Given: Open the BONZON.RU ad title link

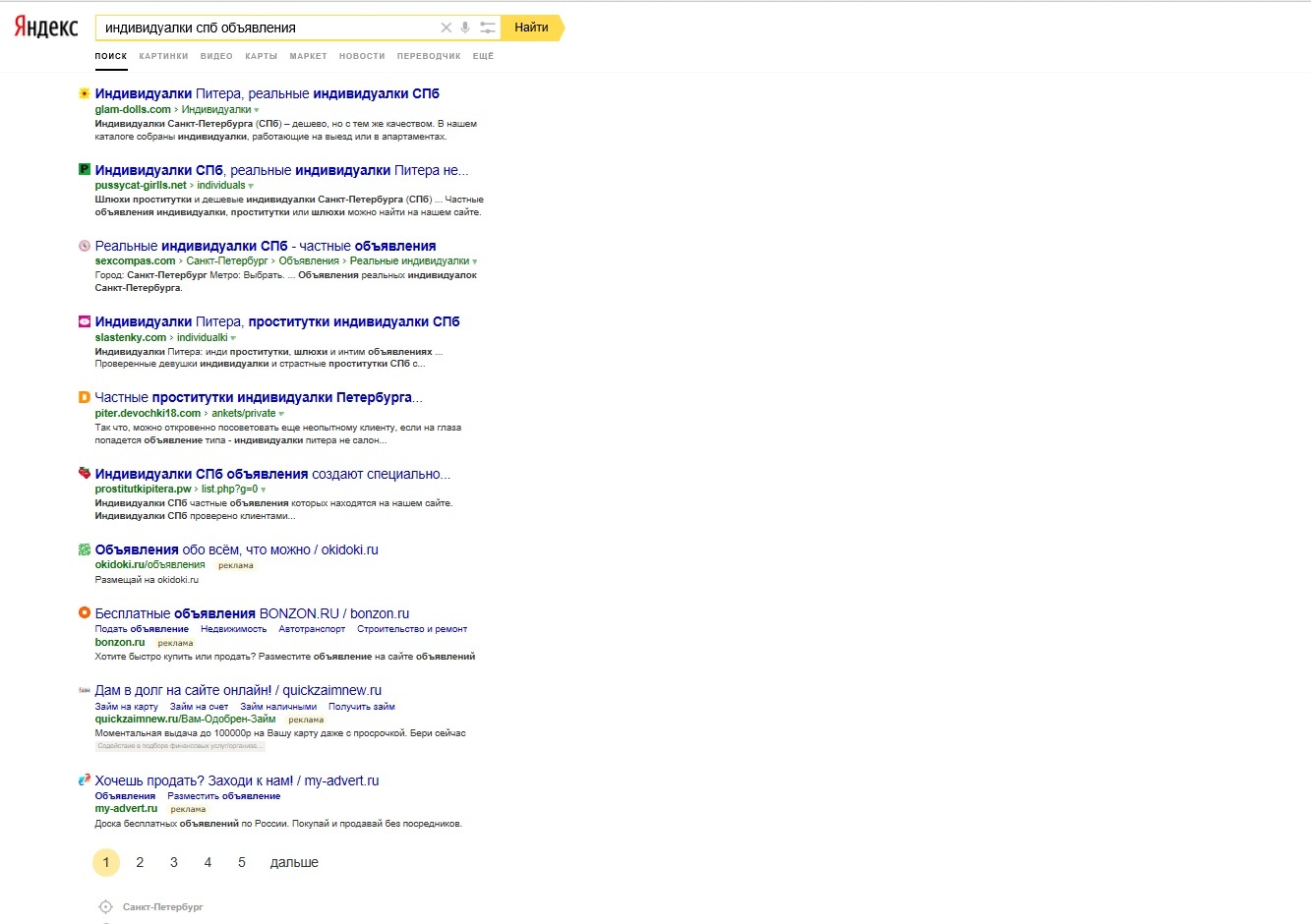Looking at the screenshot, I should [252, 613].
